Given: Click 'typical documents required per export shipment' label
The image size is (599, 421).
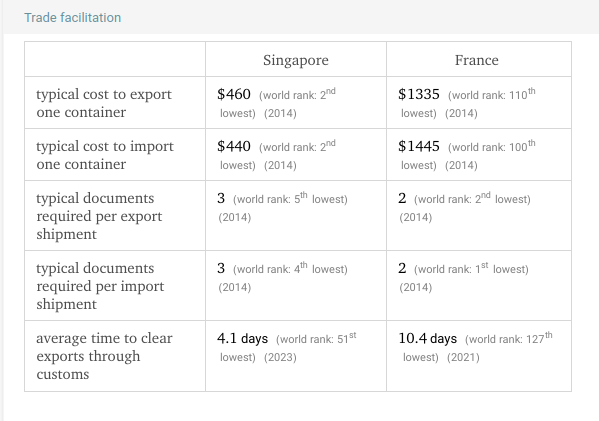Looking at the screenshot, I should [99, 216].
